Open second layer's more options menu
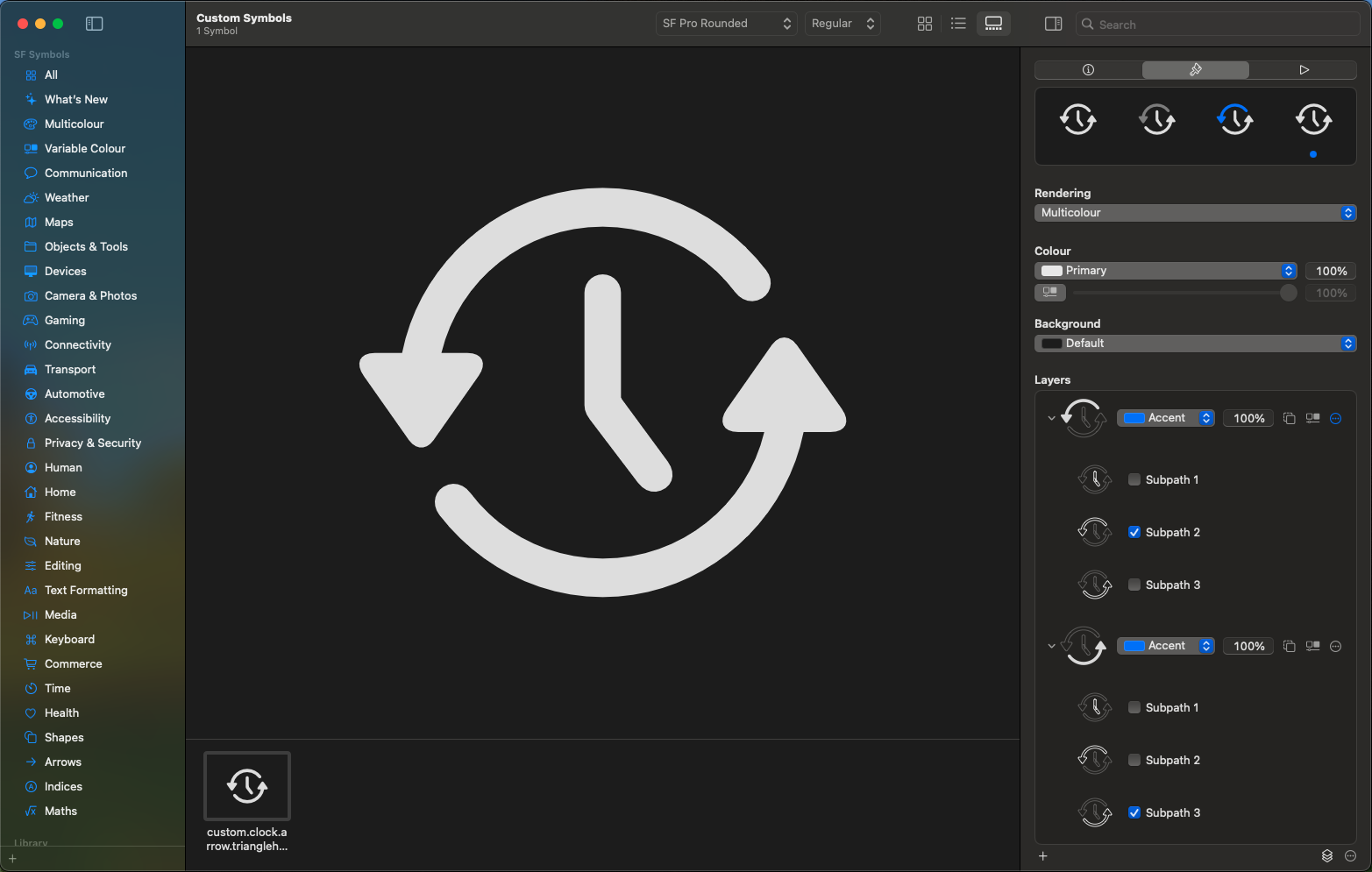 tap(1336, 647)
